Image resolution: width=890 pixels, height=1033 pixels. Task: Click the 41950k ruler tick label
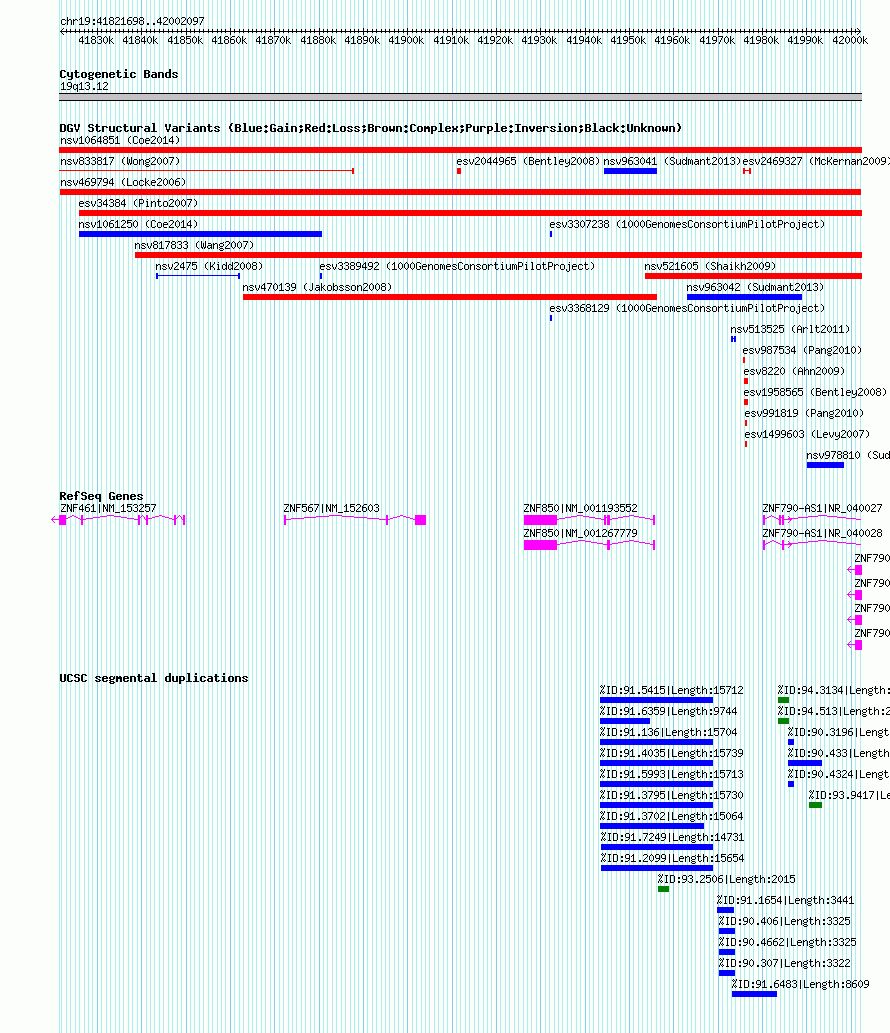click(x=628, y=40)
